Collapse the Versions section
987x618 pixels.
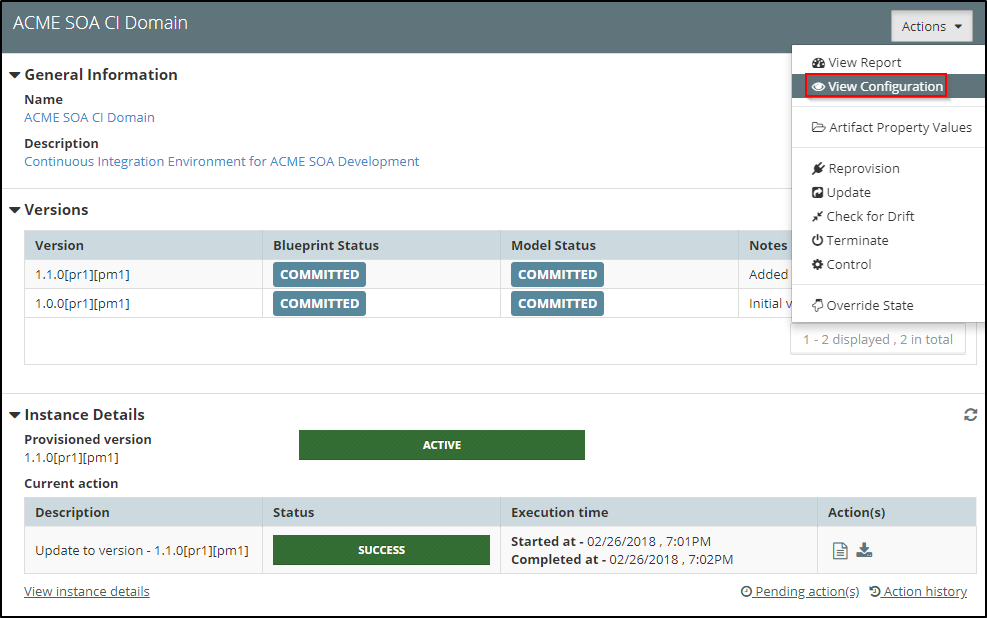coord(14,210)
